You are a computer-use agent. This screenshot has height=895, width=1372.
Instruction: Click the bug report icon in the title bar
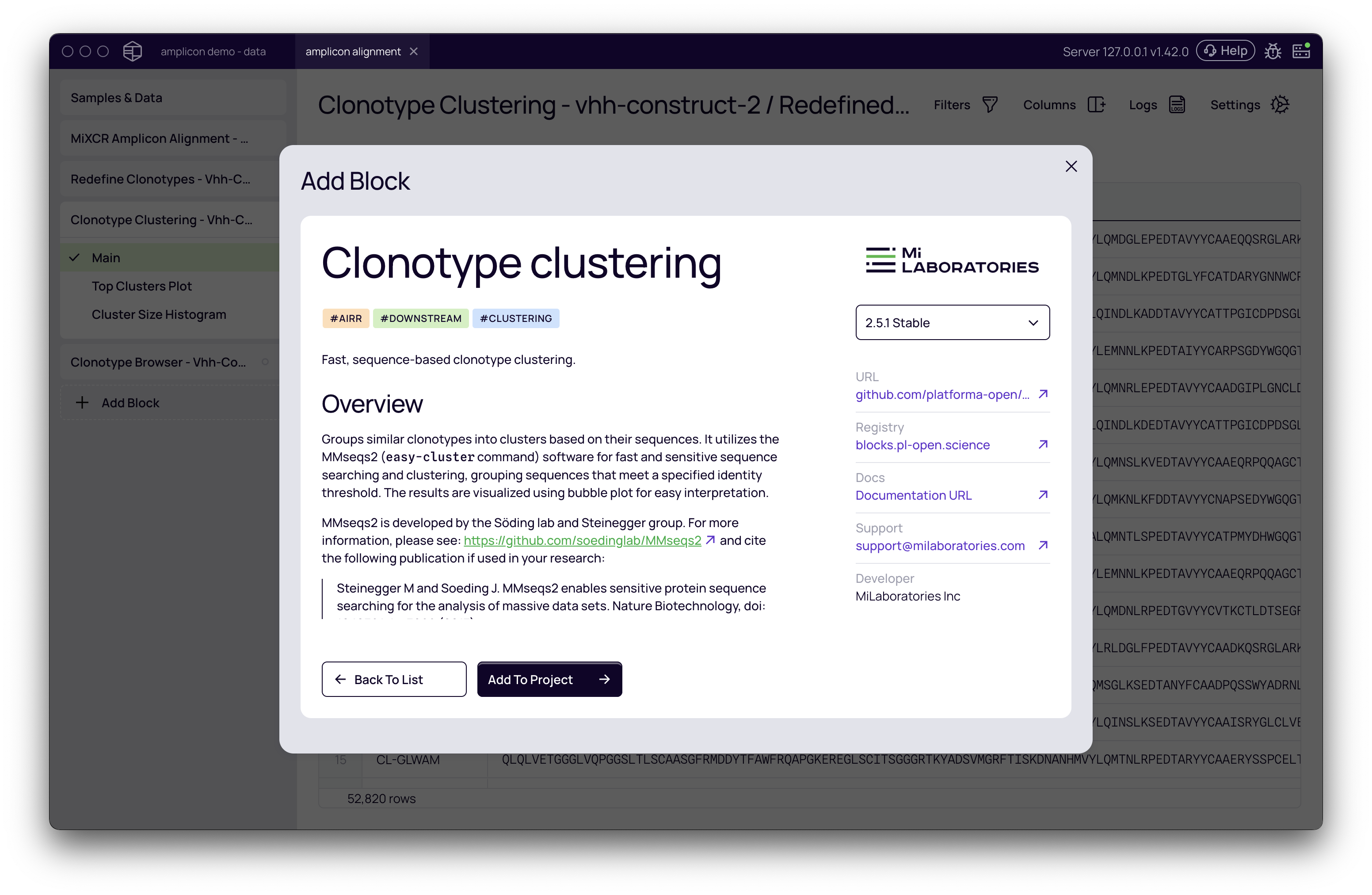point(1273,51)
